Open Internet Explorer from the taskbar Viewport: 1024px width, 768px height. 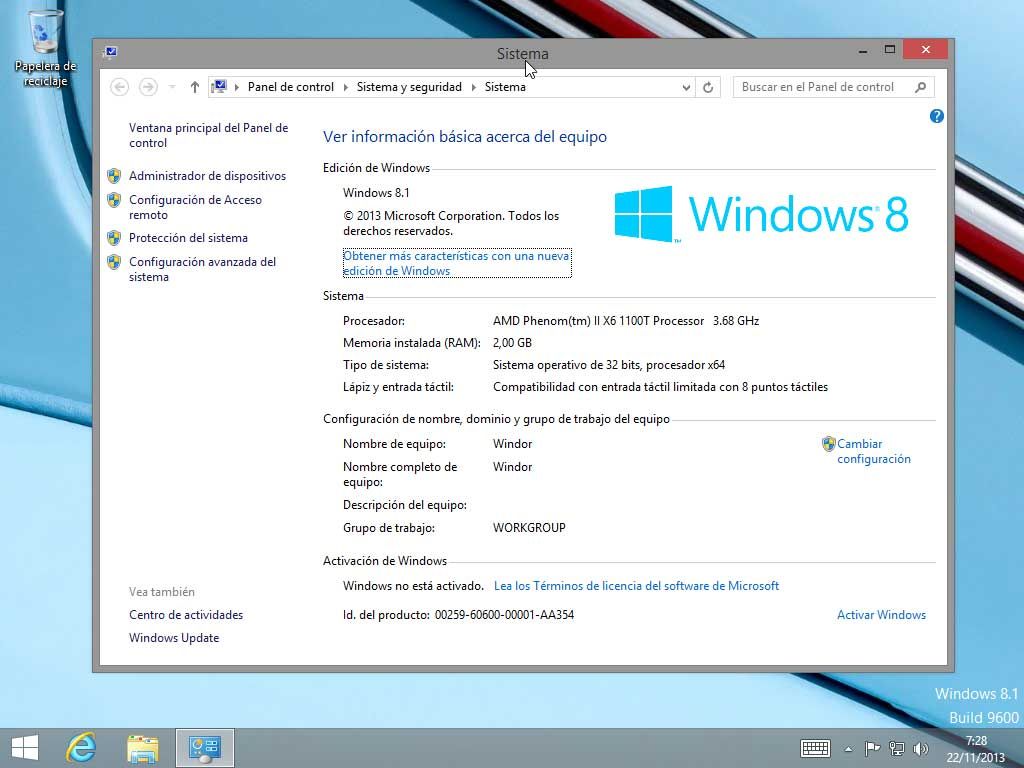(80, 747)
